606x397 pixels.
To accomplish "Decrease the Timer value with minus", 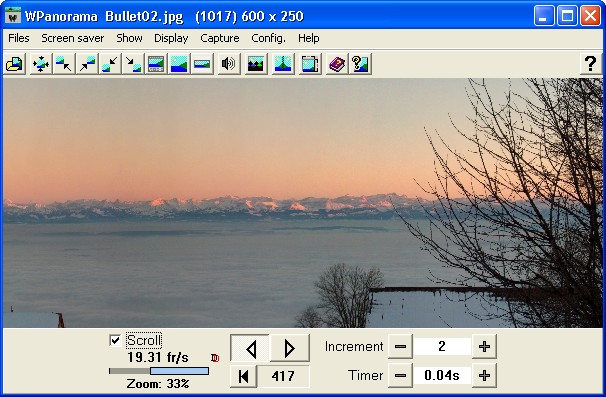I will [400, 375].
